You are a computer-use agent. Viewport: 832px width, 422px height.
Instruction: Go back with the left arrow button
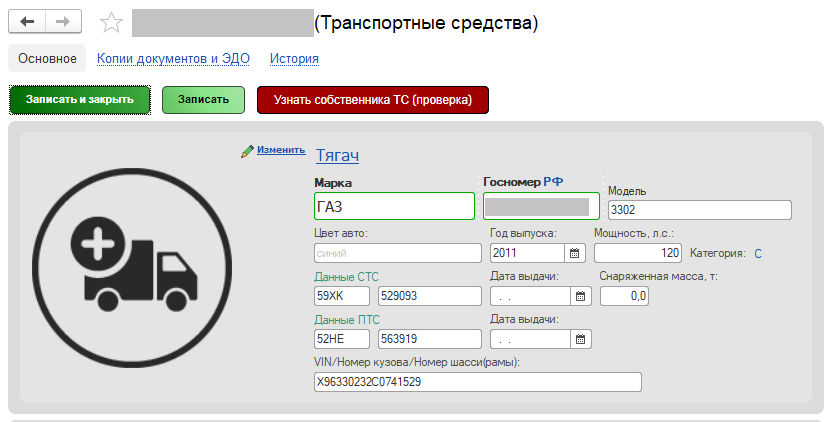click(x=27, y=22)
